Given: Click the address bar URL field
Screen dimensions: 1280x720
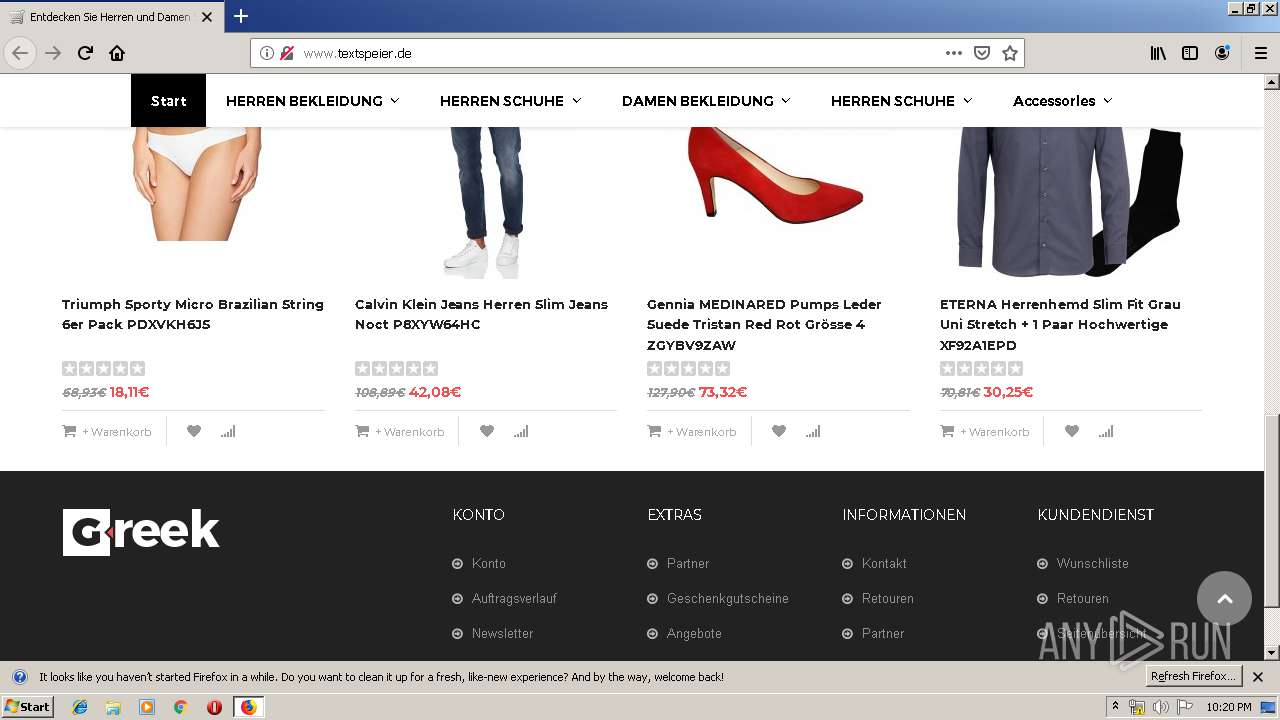Looking at the screenshot, I should [x=620, y=53].
